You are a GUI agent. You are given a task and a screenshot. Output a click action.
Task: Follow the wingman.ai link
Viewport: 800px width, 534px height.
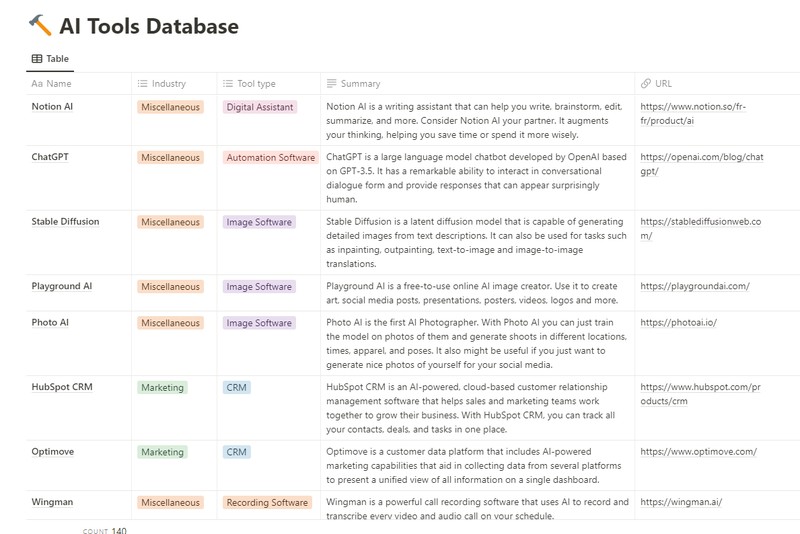coord(680,502)
